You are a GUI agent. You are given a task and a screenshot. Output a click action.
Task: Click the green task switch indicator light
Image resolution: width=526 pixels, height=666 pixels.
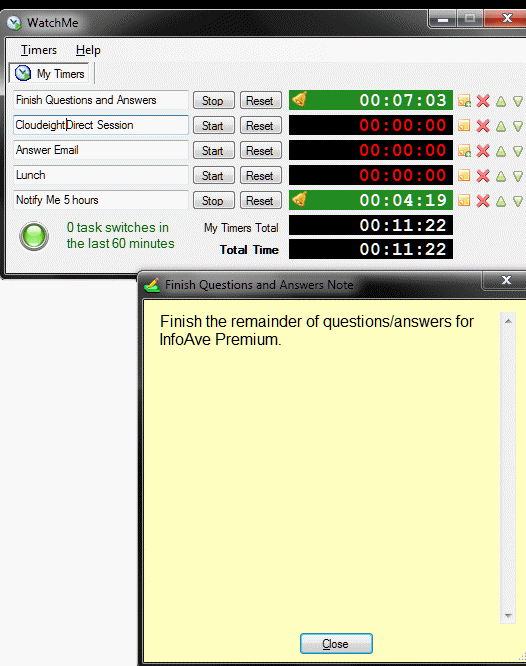[x=34, y=236]
